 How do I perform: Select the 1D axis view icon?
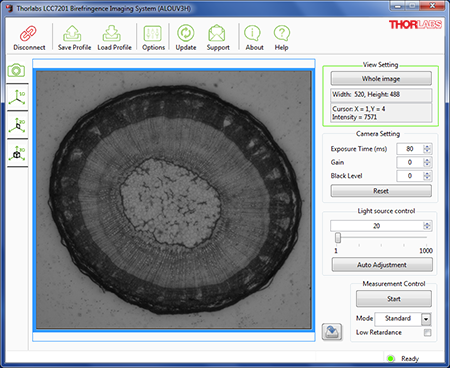pos(17,98)
